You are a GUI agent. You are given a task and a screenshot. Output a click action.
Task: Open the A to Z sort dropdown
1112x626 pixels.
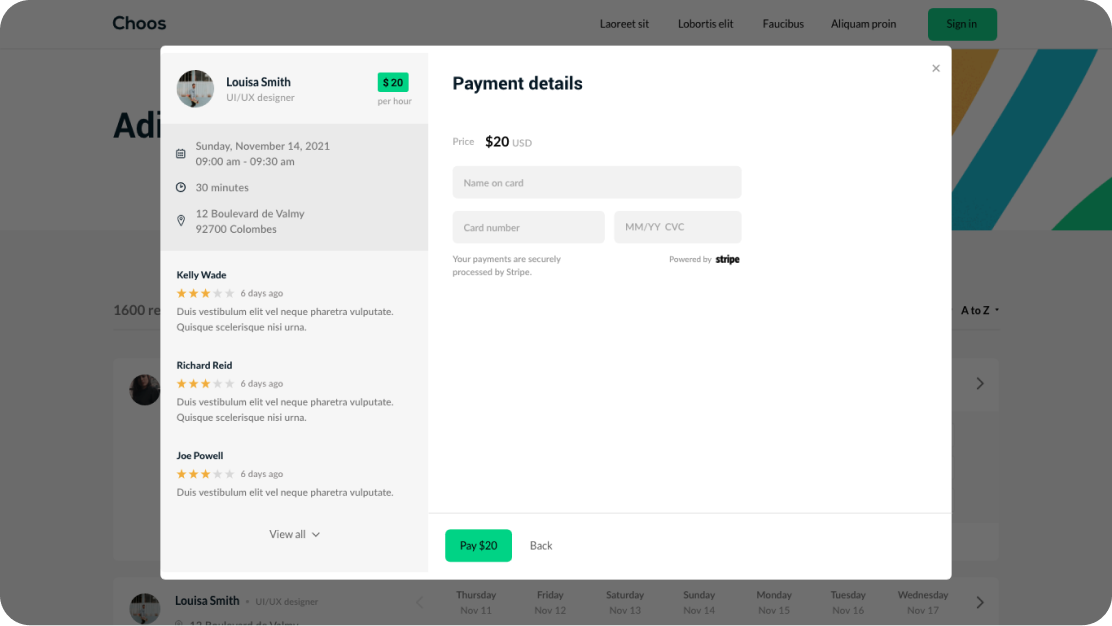(x=979, y=310)
